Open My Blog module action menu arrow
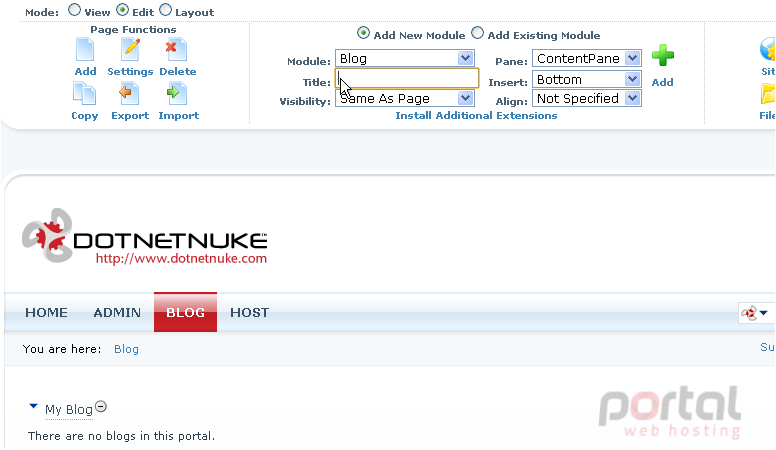This screenshot has width=776, height=450. pyautogui.click(x=33, y=406)
